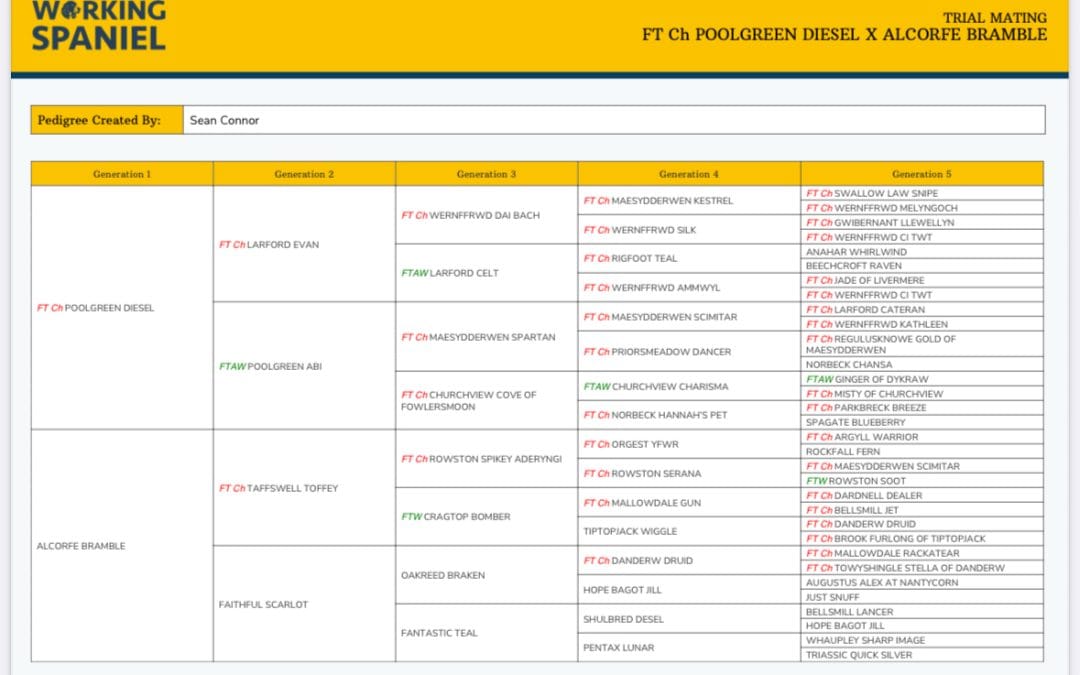Open the Faithful Scarlot entry
Screen dimensions: 1080x675
coord(263,604)
